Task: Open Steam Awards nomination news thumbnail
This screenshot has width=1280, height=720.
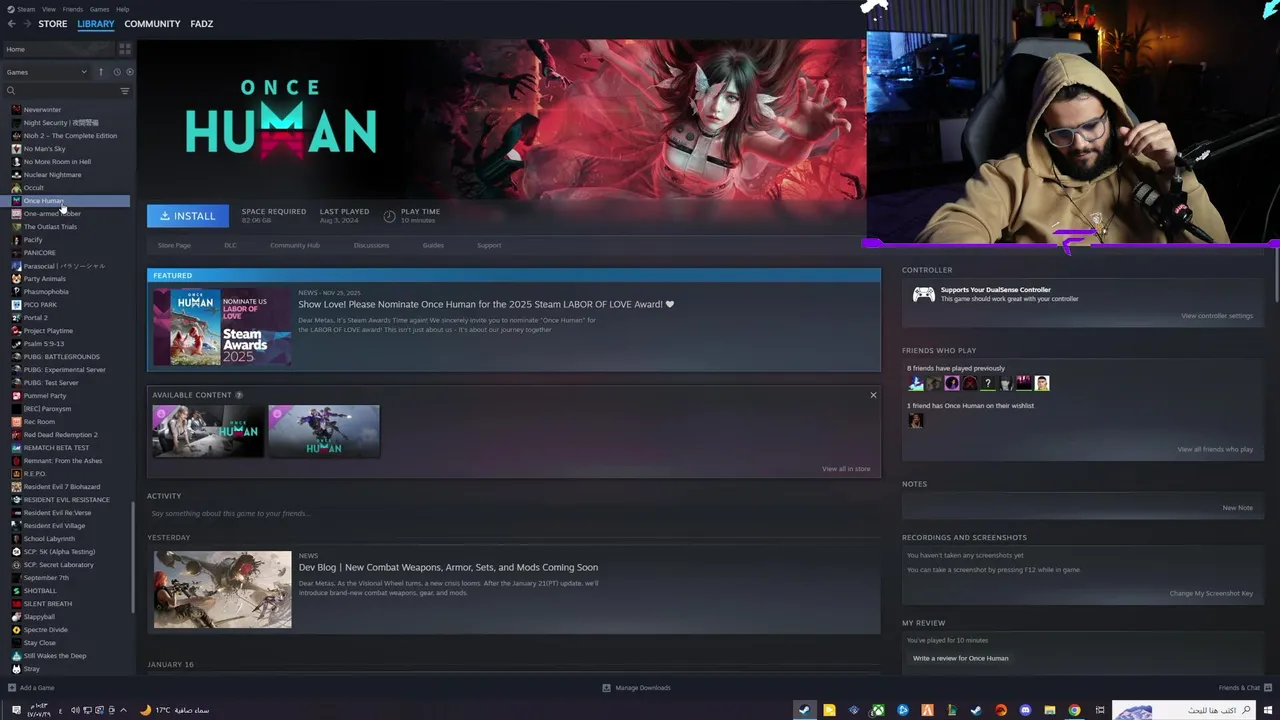Action: click(x=222, y=326)
